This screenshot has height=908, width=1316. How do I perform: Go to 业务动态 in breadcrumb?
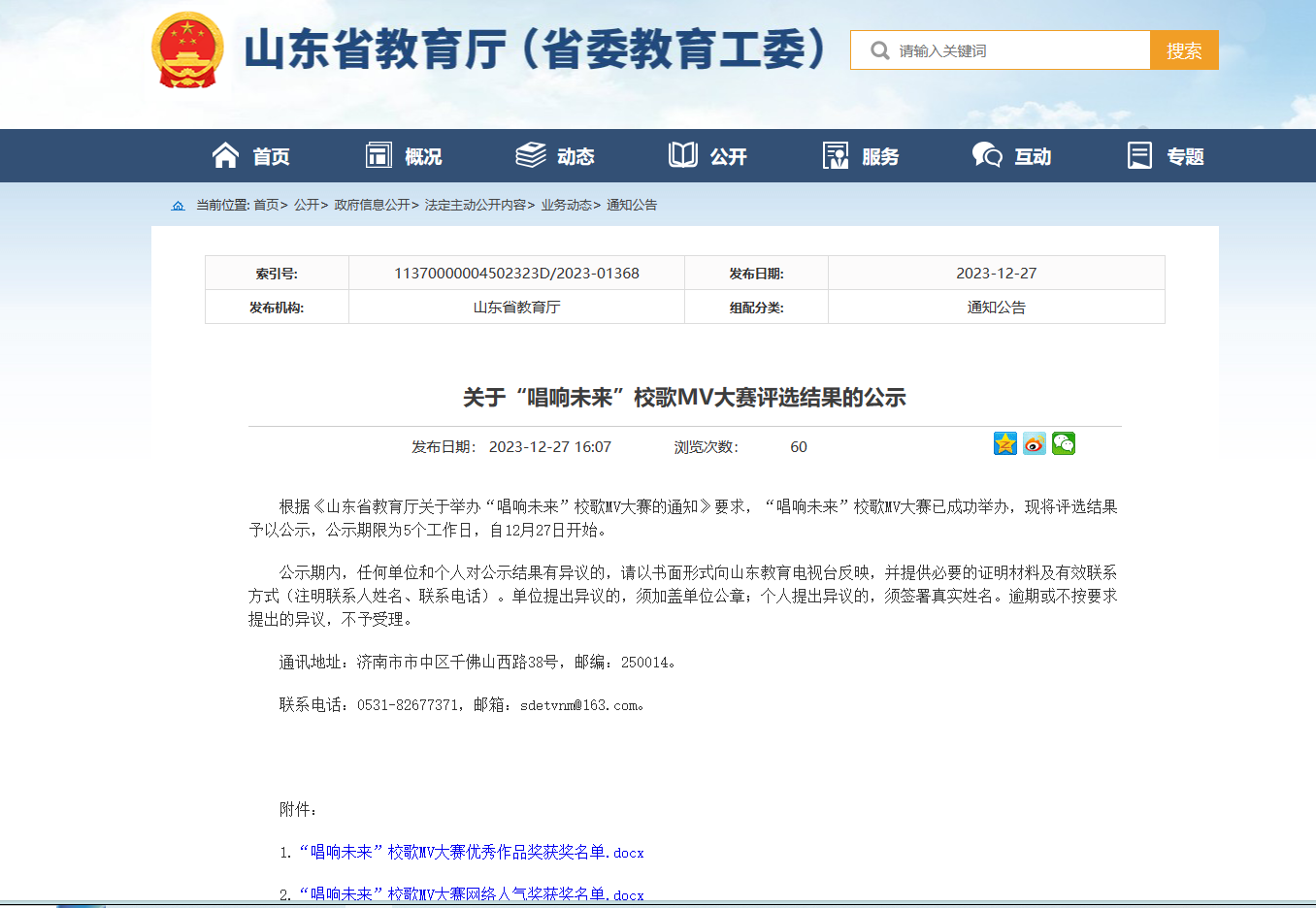coord(566,206)
